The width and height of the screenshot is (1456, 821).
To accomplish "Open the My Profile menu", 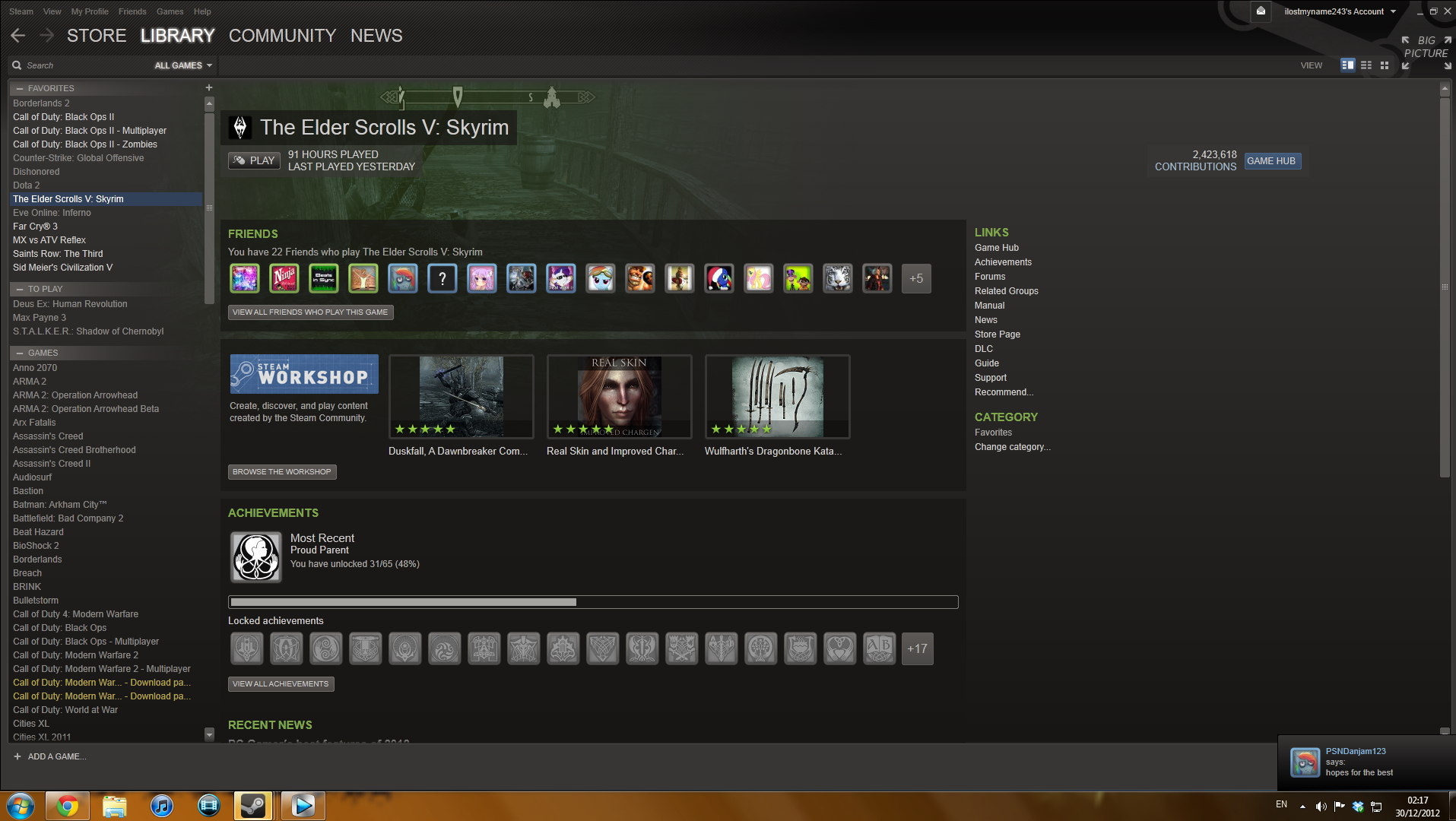I will click(90, 11).
